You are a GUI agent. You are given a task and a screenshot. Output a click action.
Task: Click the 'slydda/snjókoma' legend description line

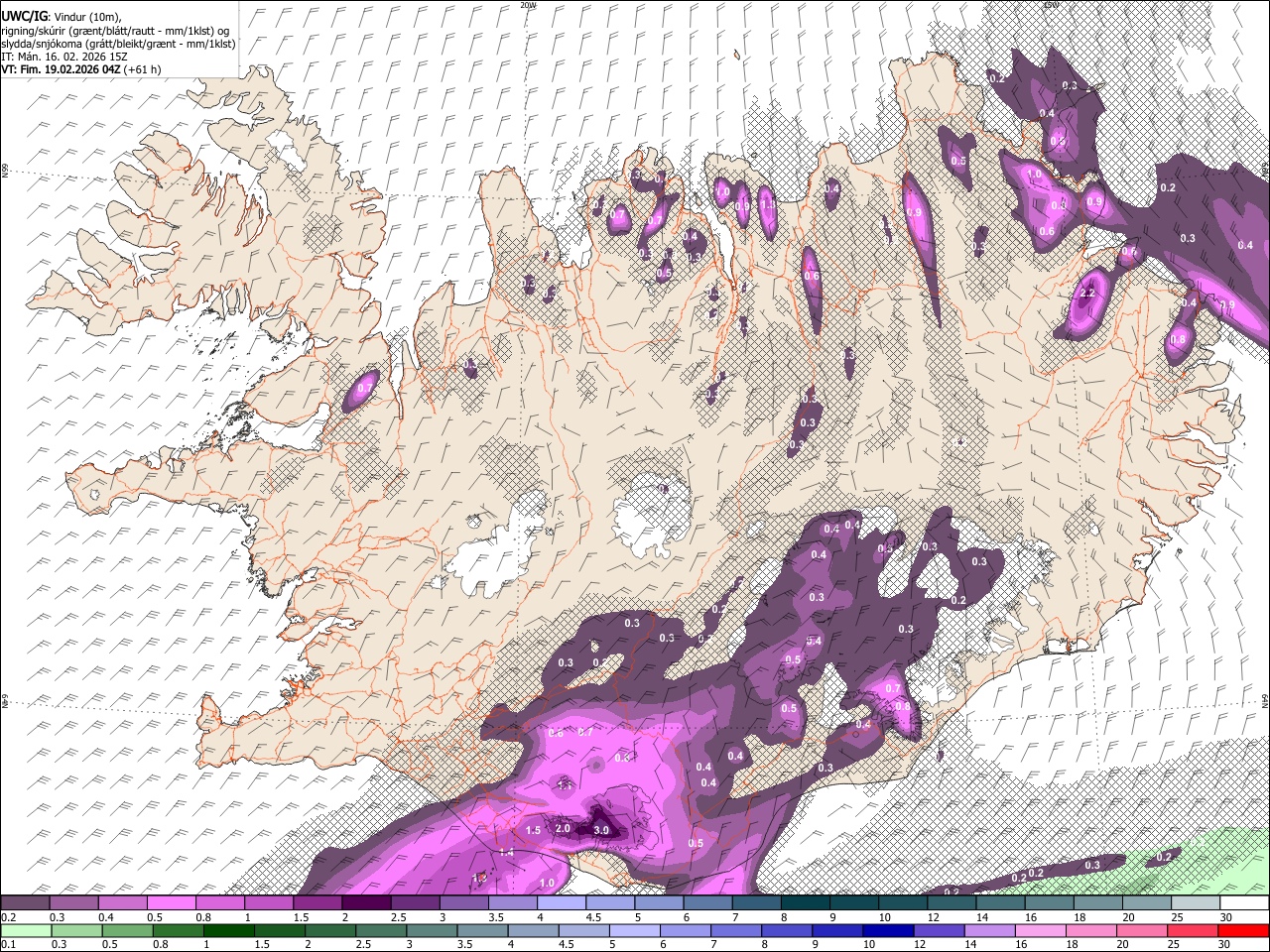pyautogui.click(x=118, y=44)
